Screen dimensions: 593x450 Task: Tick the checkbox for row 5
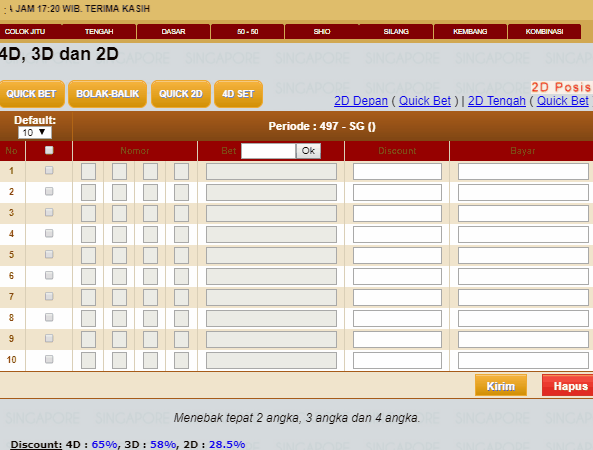click(x=49, y=254)
